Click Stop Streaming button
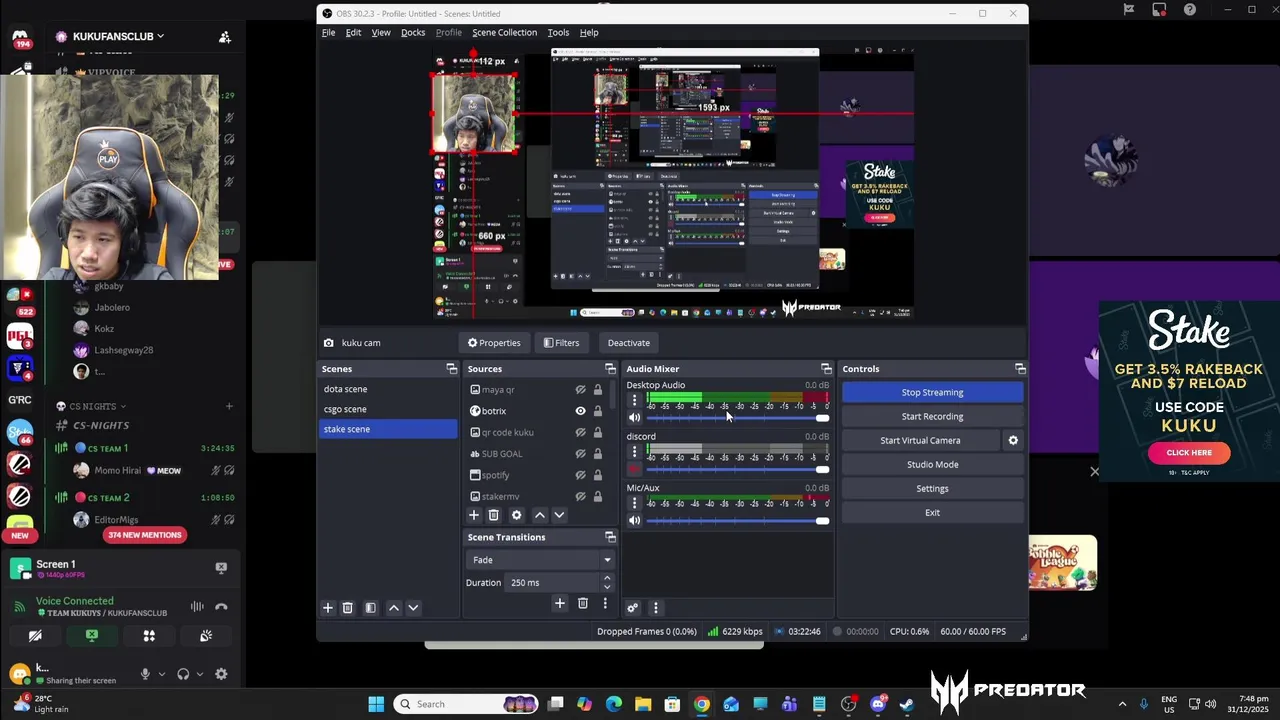1280x720 pixels. [932, 393]
